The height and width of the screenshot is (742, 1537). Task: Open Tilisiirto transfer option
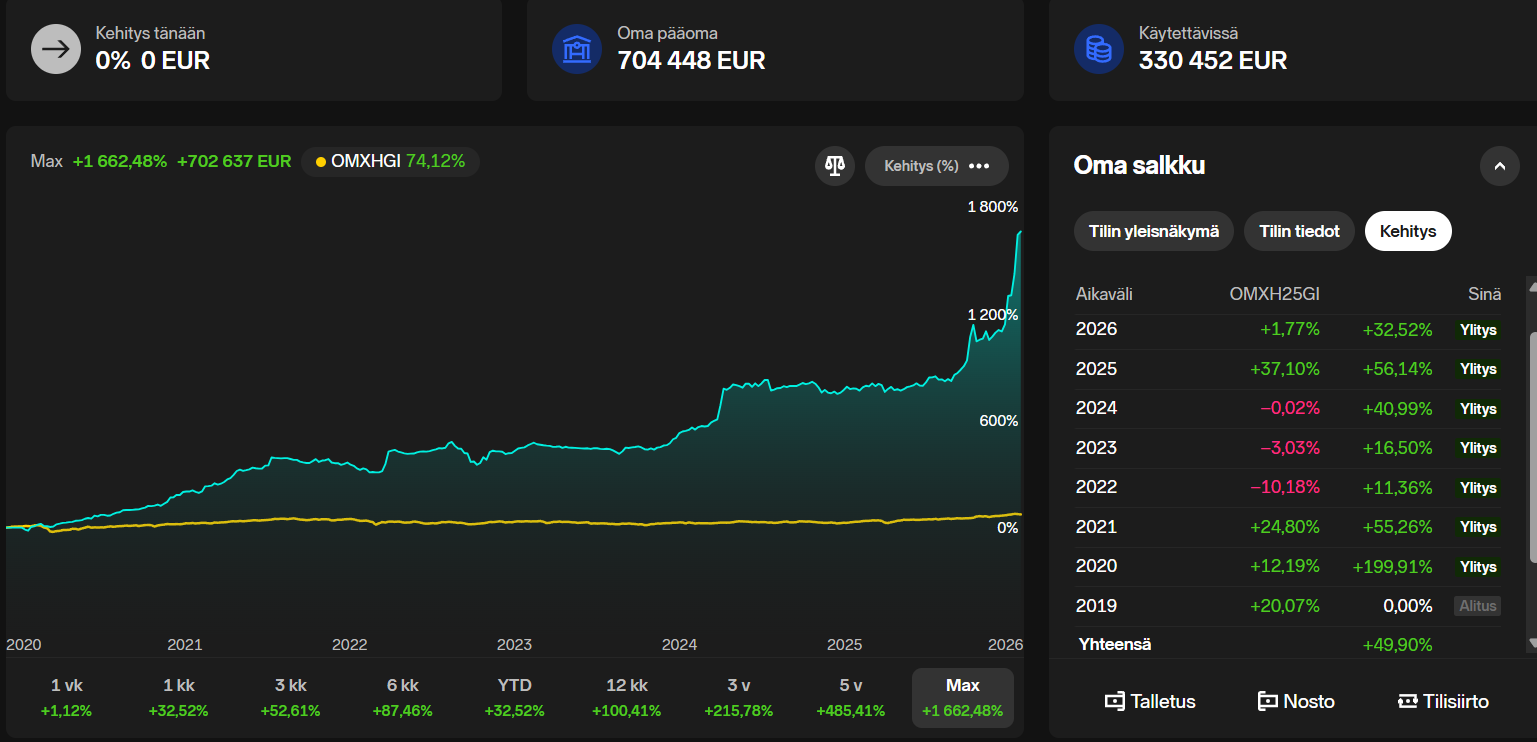tap(1443, 701)
